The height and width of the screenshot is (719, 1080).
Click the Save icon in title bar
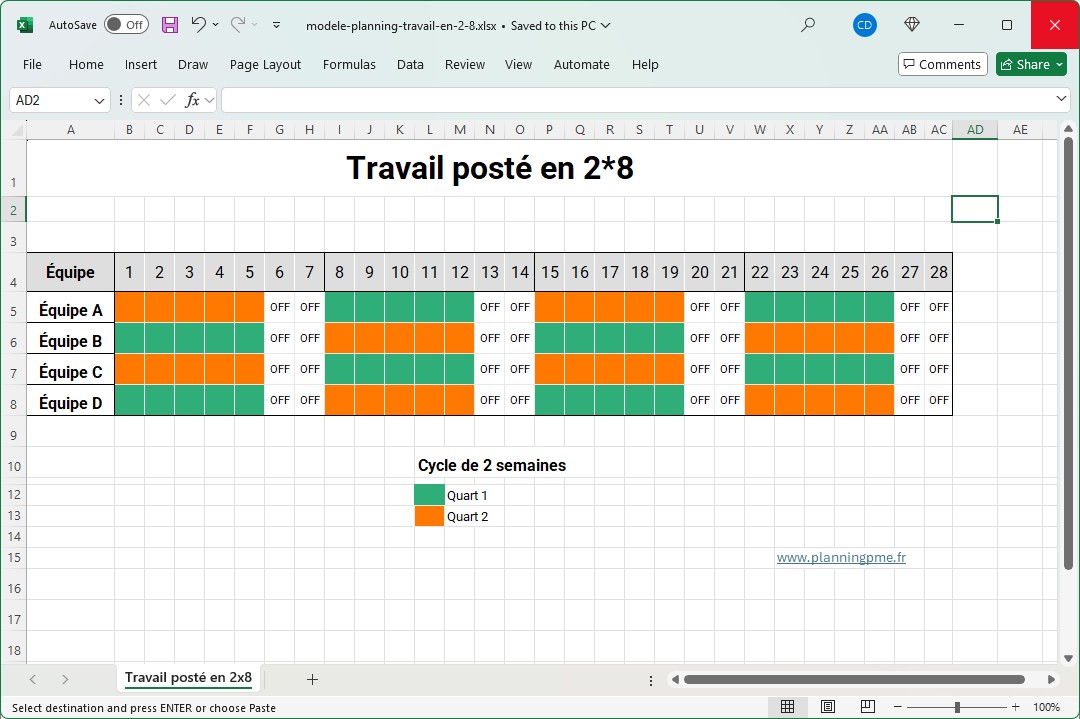pyautogui.click(x=170, y=25)
